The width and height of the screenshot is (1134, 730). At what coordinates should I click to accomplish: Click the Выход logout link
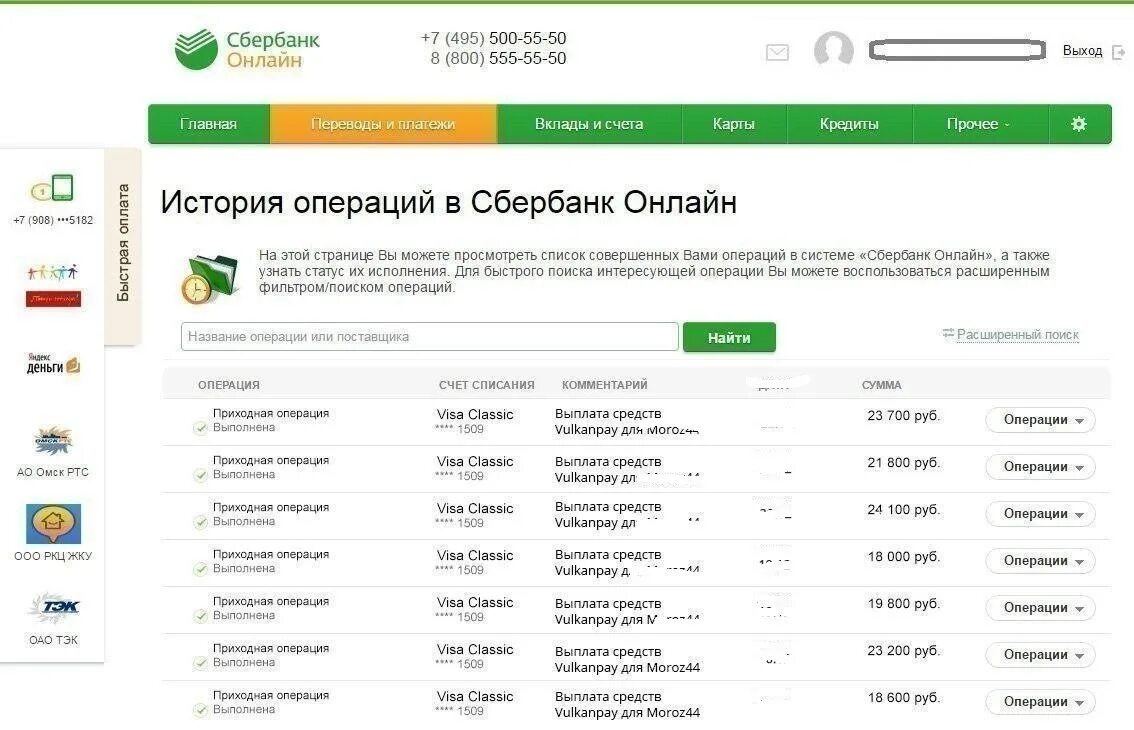(1082, 51)
